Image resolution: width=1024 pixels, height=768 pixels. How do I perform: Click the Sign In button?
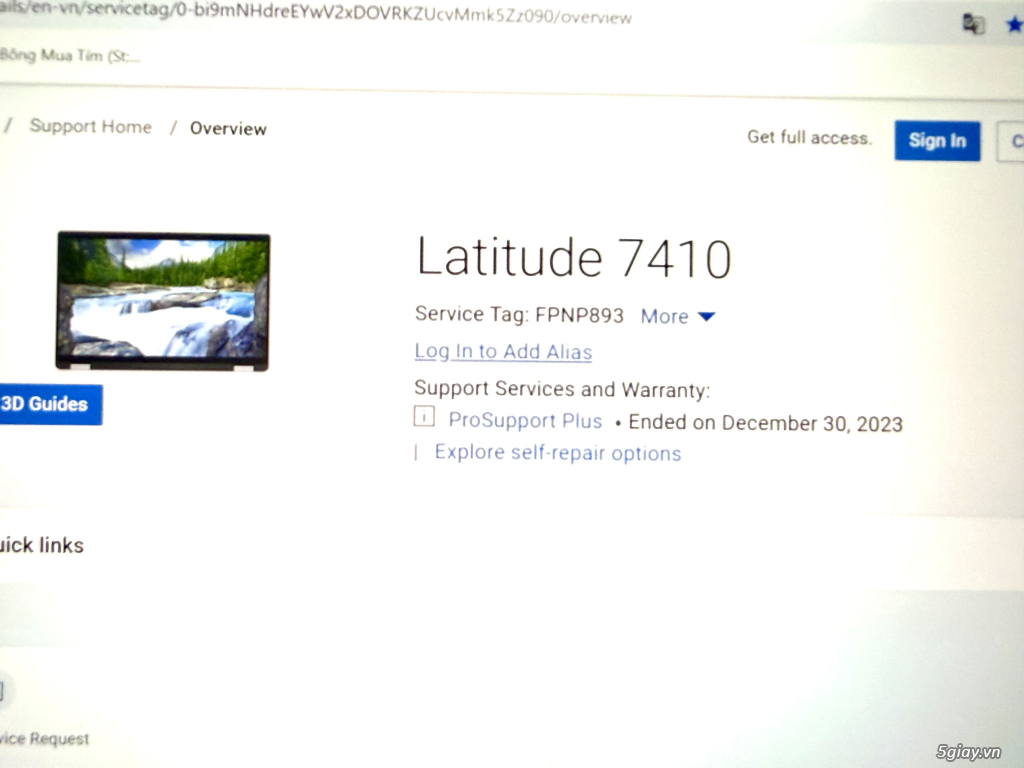coord(937,140)
